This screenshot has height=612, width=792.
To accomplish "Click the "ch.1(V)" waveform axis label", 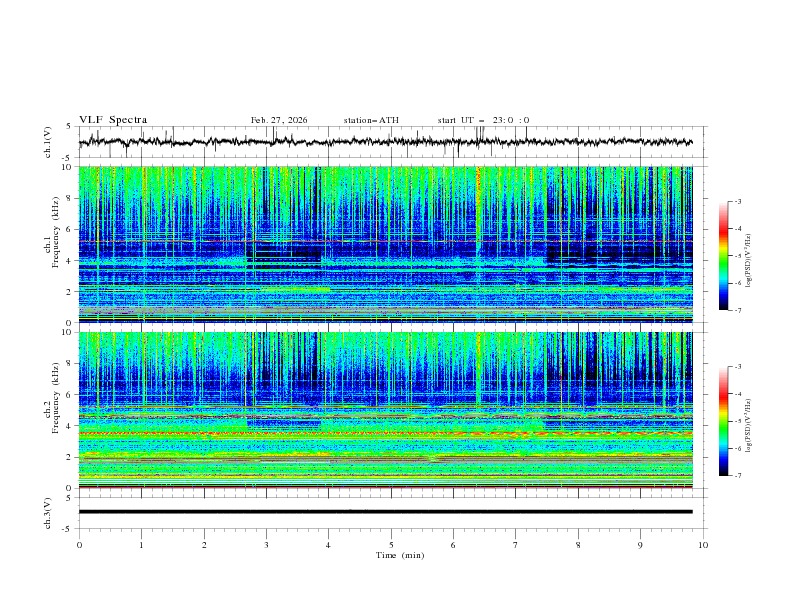I will [48, 142].
